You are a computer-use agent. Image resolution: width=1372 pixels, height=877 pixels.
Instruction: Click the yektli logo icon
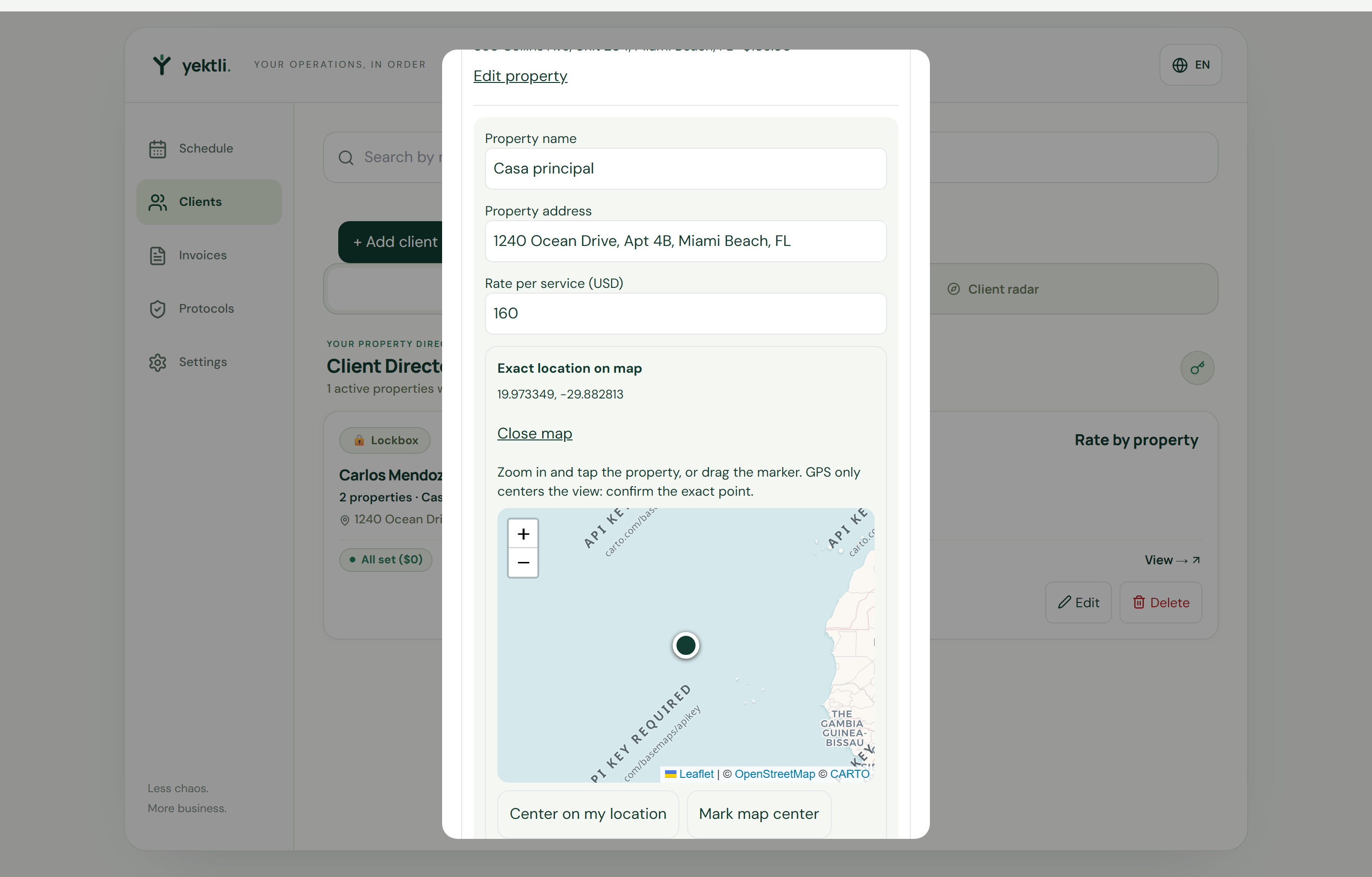click(162, 65)
